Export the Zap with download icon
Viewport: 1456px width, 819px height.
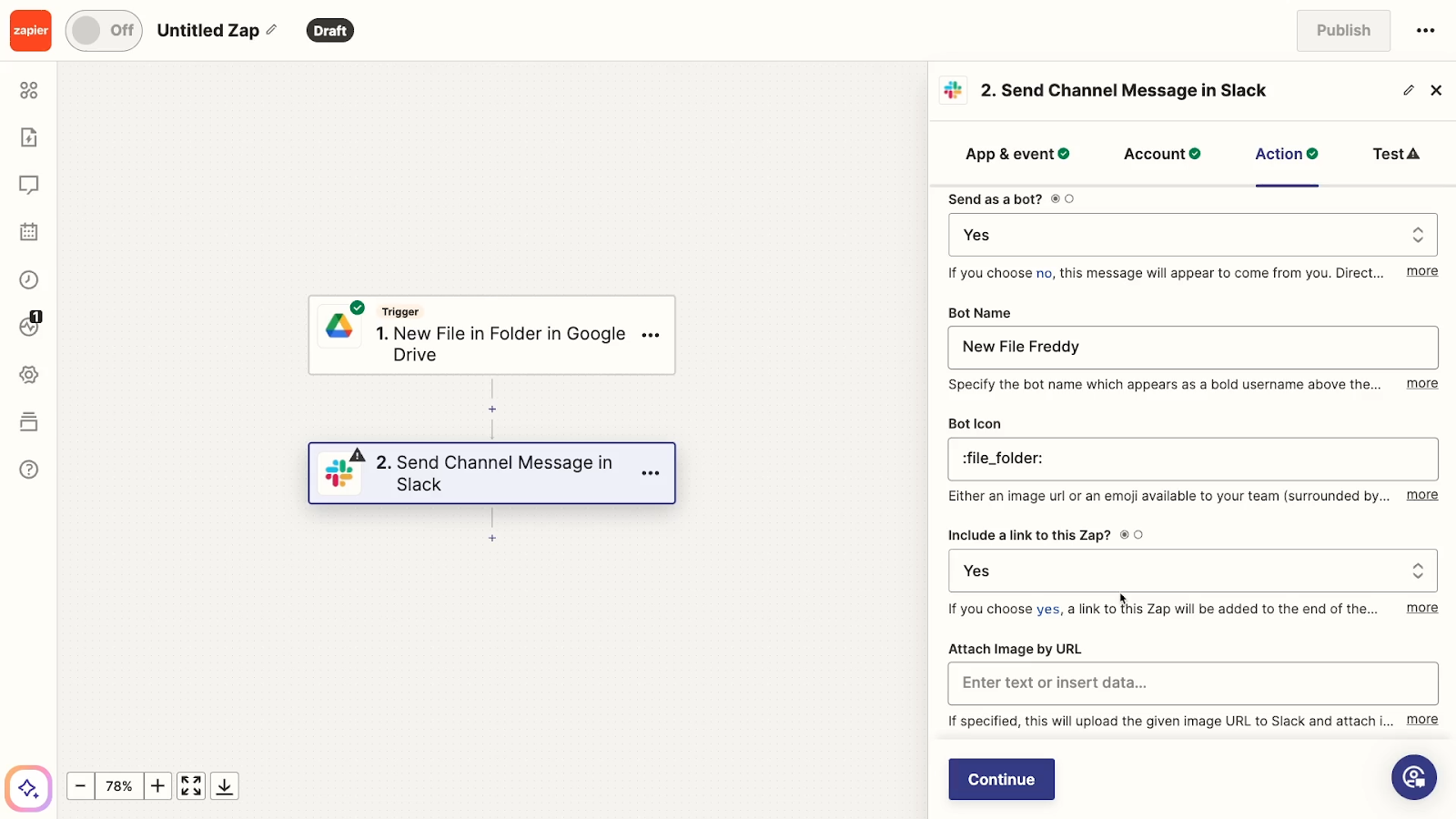coord(225,785)
